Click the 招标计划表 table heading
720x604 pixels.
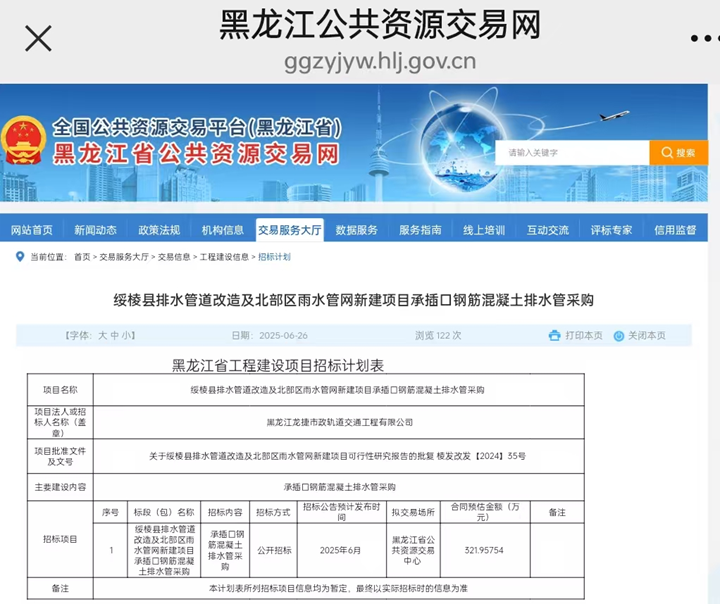pos(278,366)
